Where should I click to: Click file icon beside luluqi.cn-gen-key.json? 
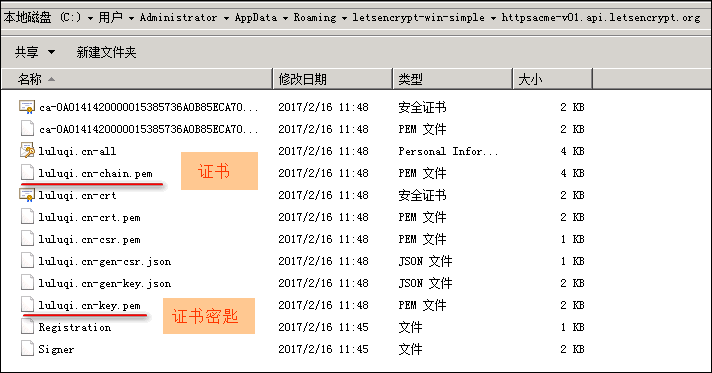pos(27,283)
